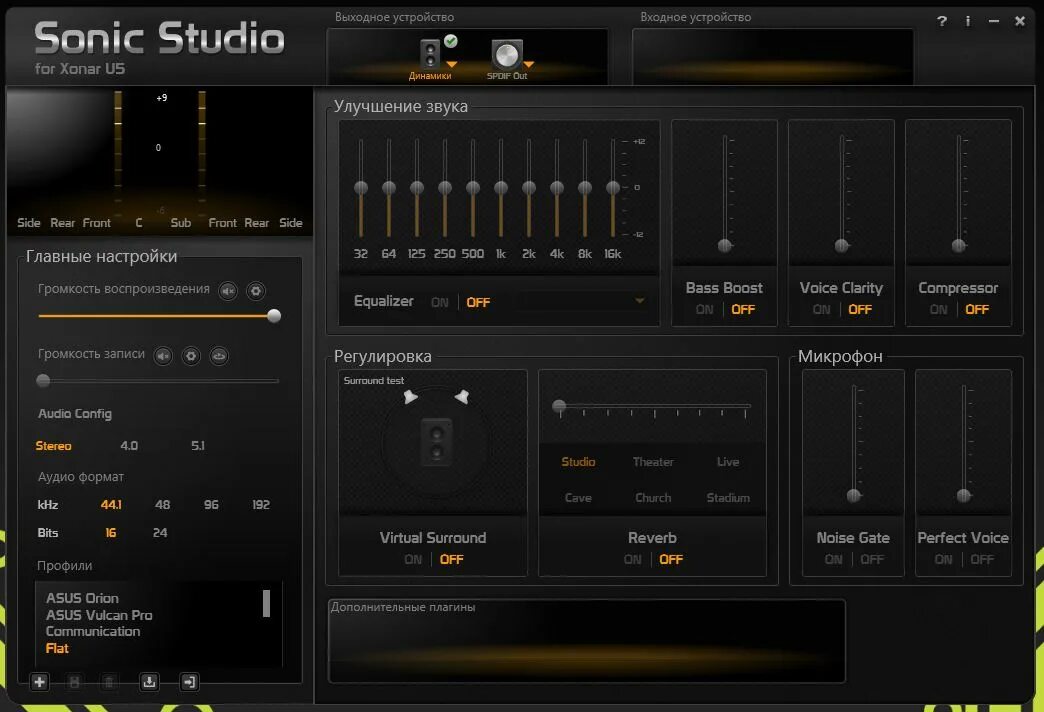The width and height of the screenshot is (1044, 712).
Task: Click the playback volume slider knob
Action: [x=274, y=316]
